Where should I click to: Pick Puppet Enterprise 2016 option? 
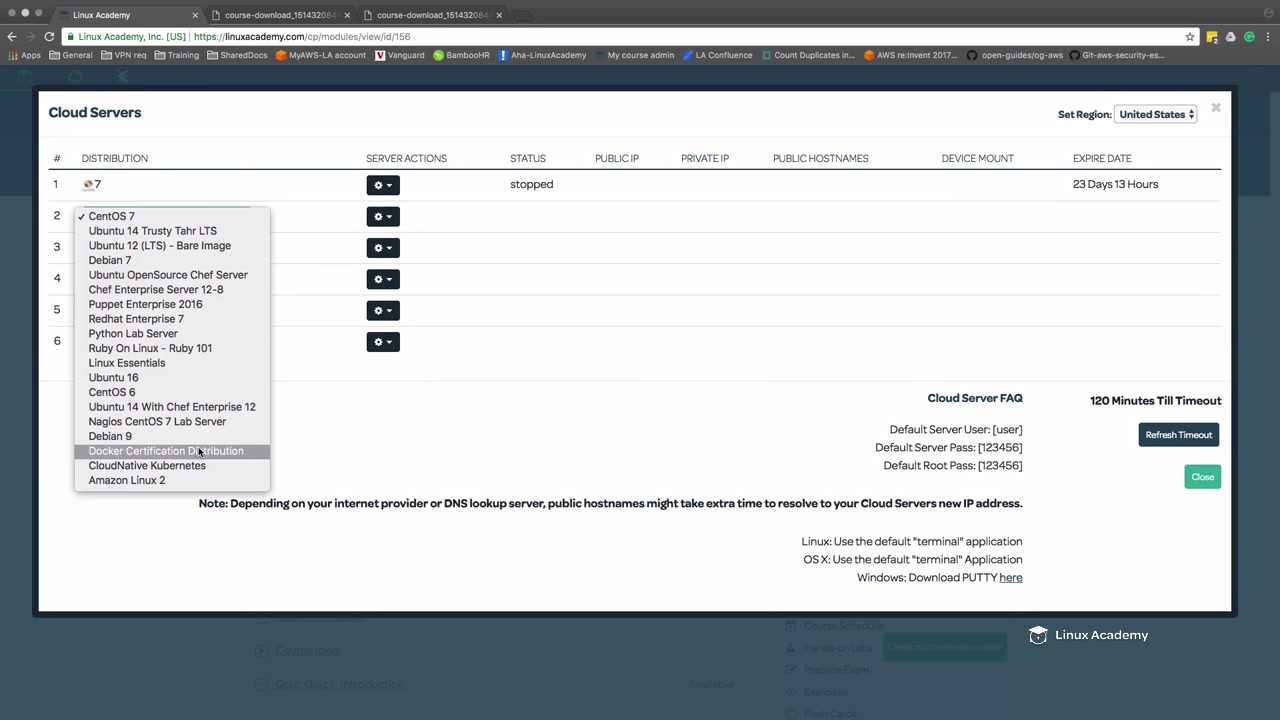pyautogui.click(x=172, y=304)
